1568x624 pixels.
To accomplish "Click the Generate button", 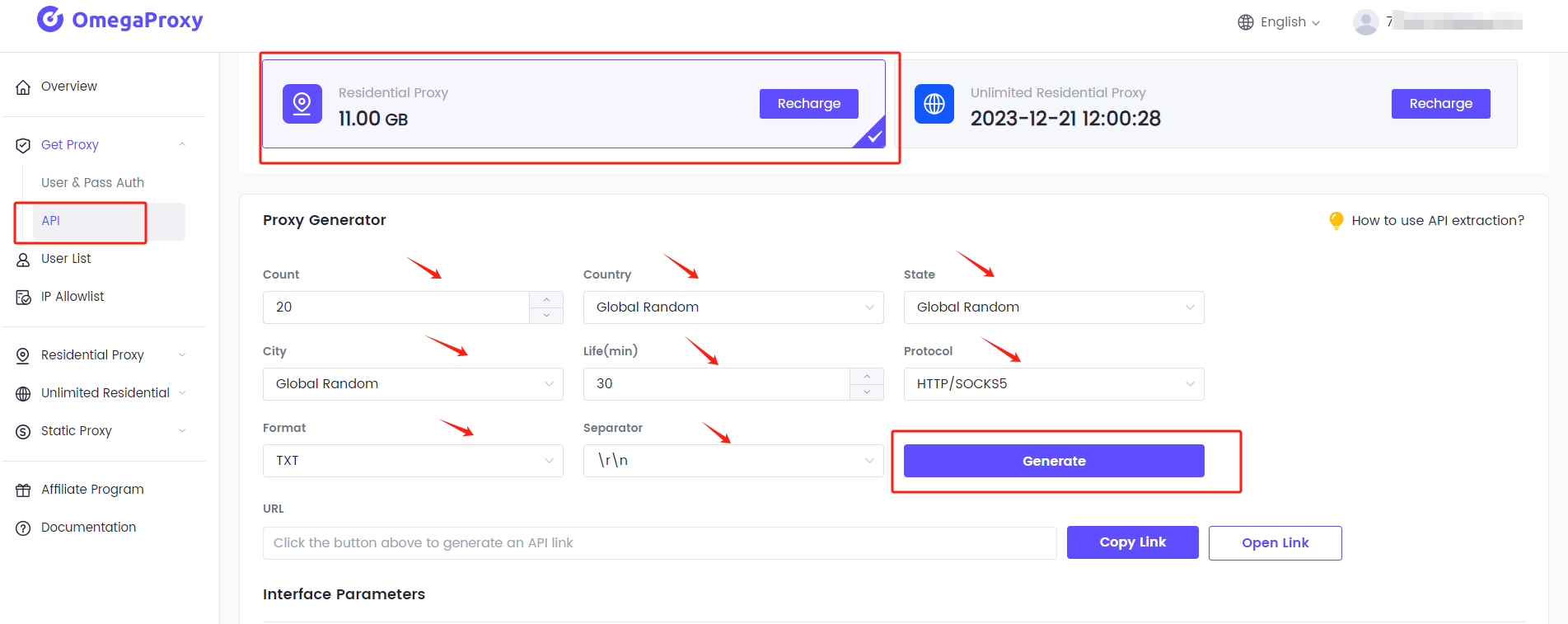I will [1054, 461].
